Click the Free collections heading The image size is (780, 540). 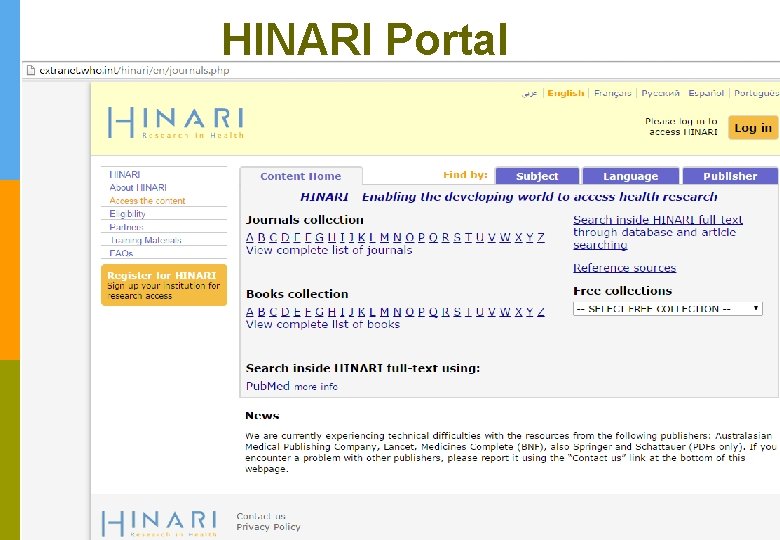(x=622, y=291)
